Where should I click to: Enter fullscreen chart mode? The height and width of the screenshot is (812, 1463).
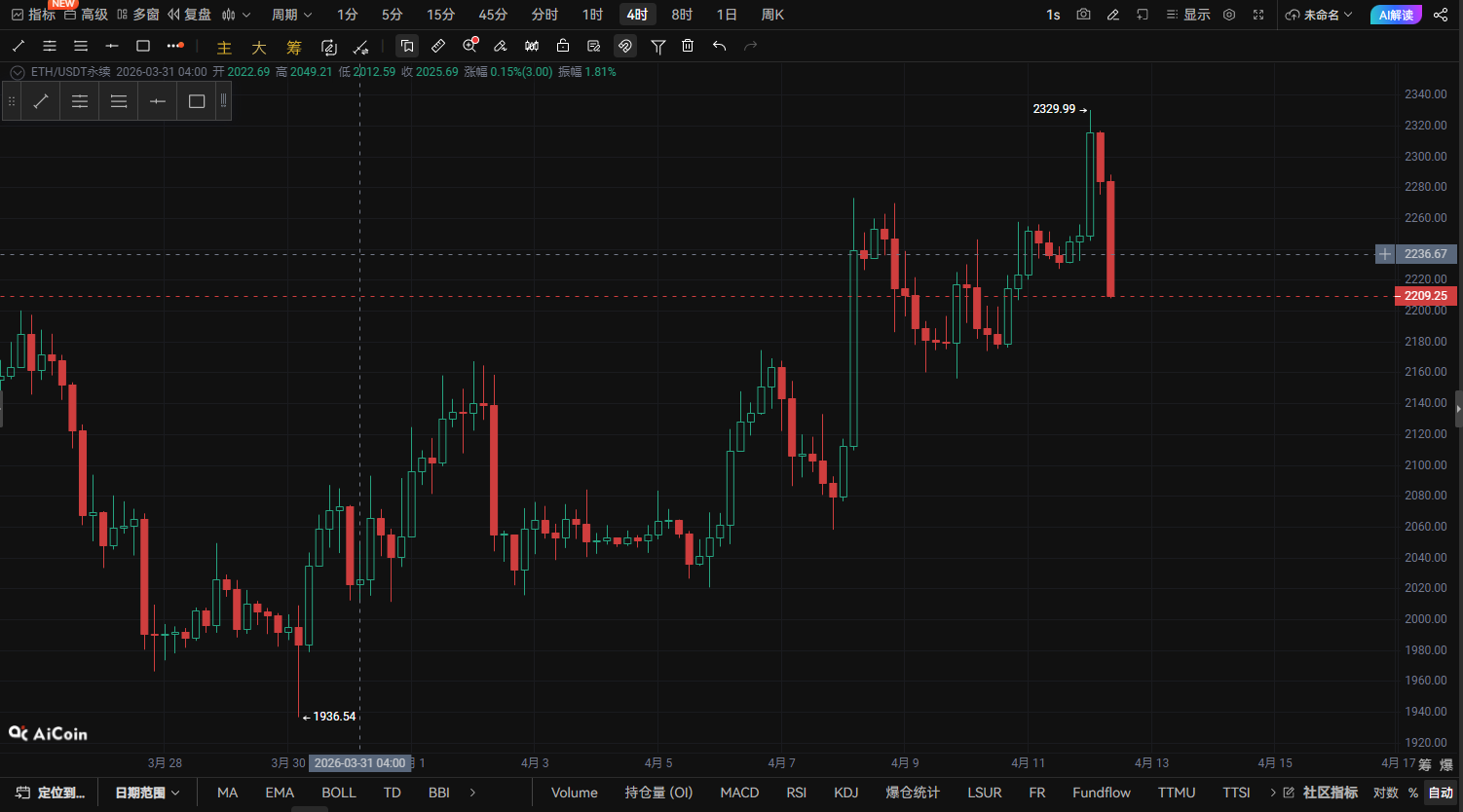pos(1258,15)
